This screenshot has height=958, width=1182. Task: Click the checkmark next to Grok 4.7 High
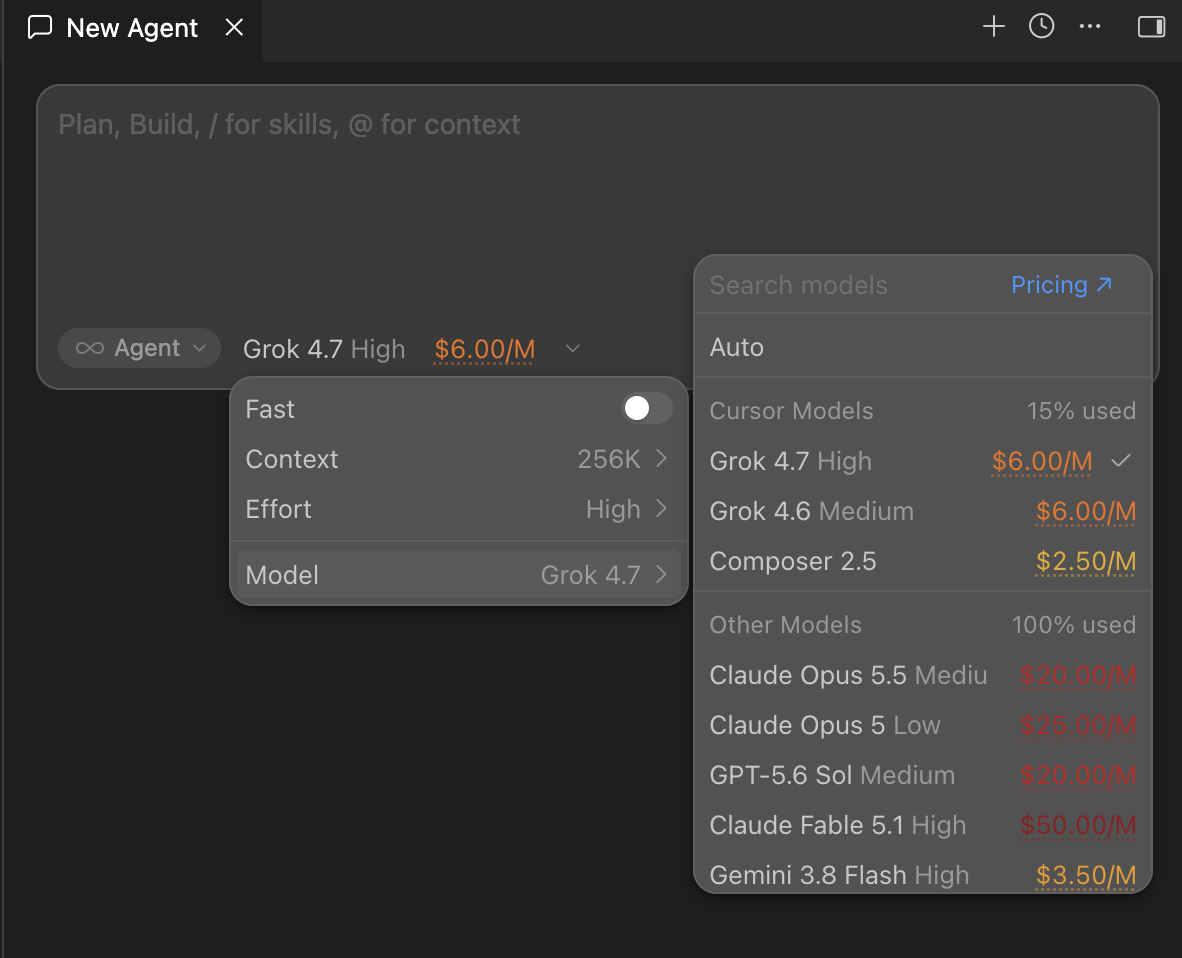pos(1121,461)
